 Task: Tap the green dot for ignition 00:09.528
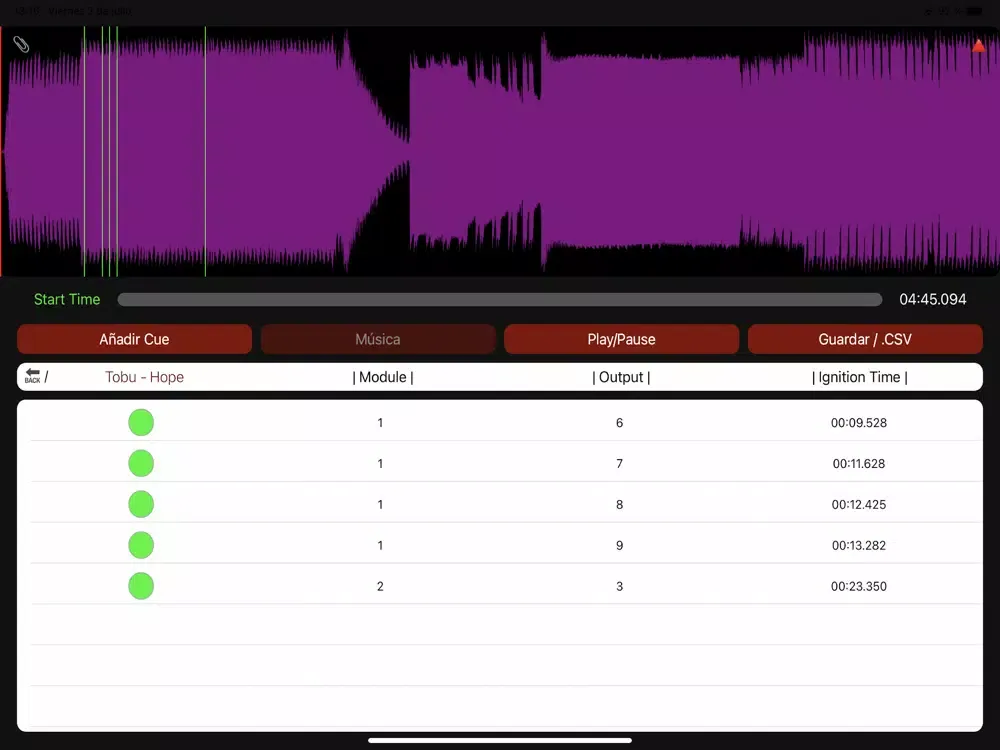click(x=141, y=422)
